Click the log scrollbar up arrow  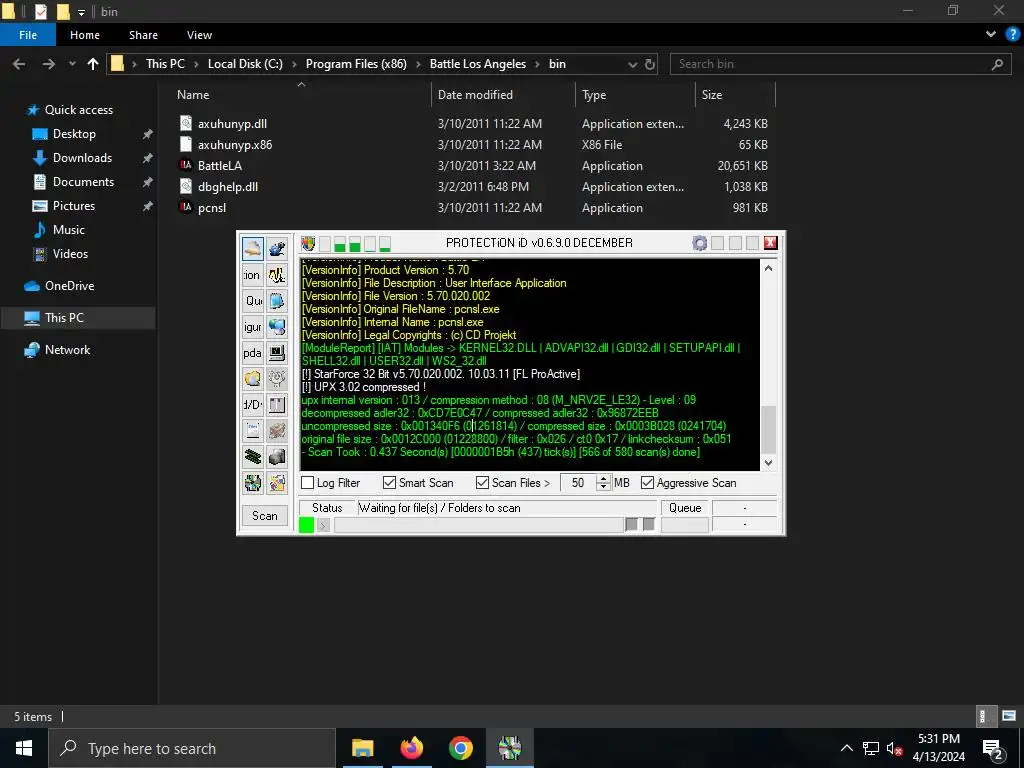point(769,268)
